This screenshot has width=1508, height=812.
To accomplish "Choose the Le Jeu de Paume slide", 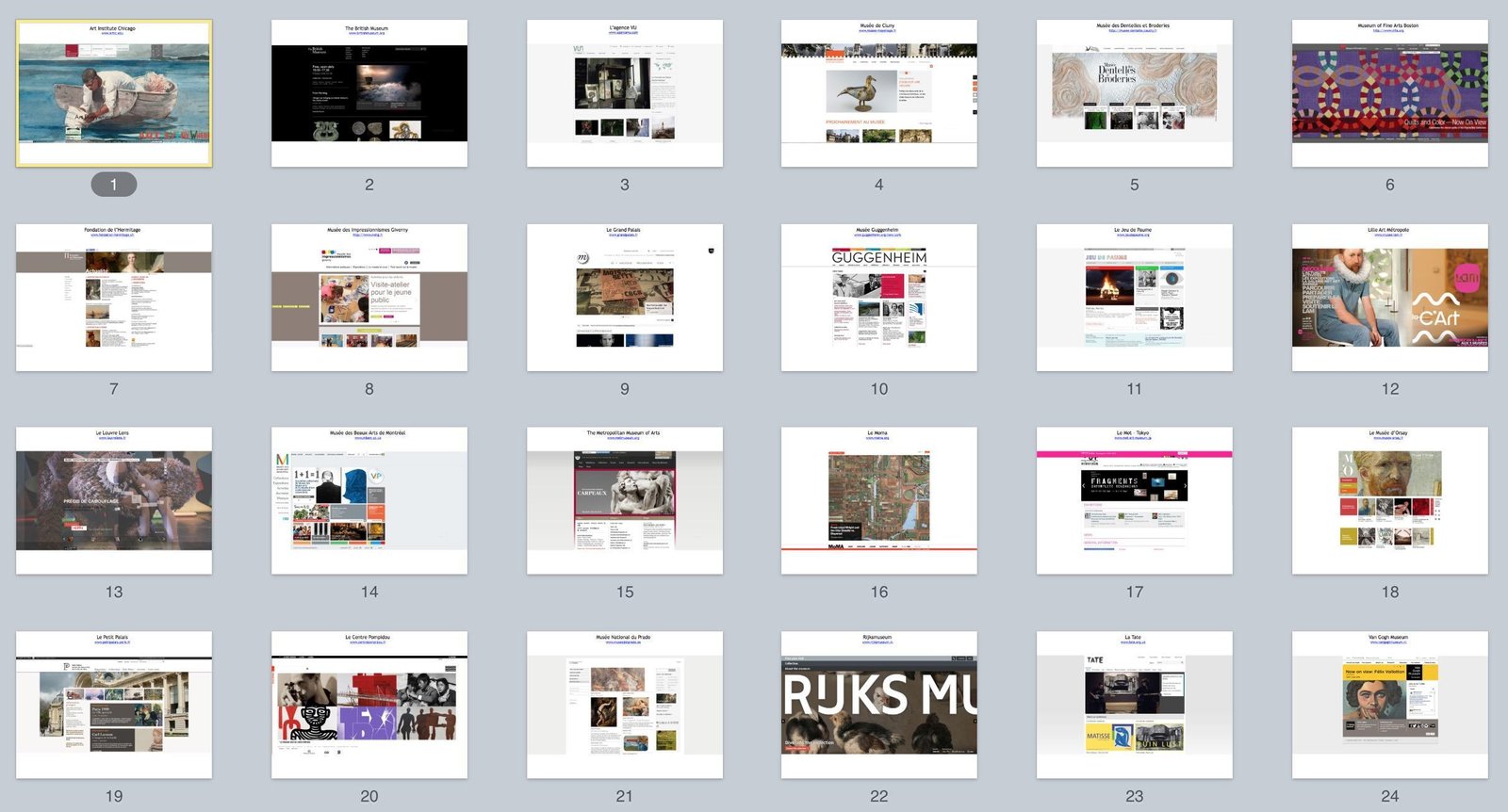I will (x=1135, y=298).
